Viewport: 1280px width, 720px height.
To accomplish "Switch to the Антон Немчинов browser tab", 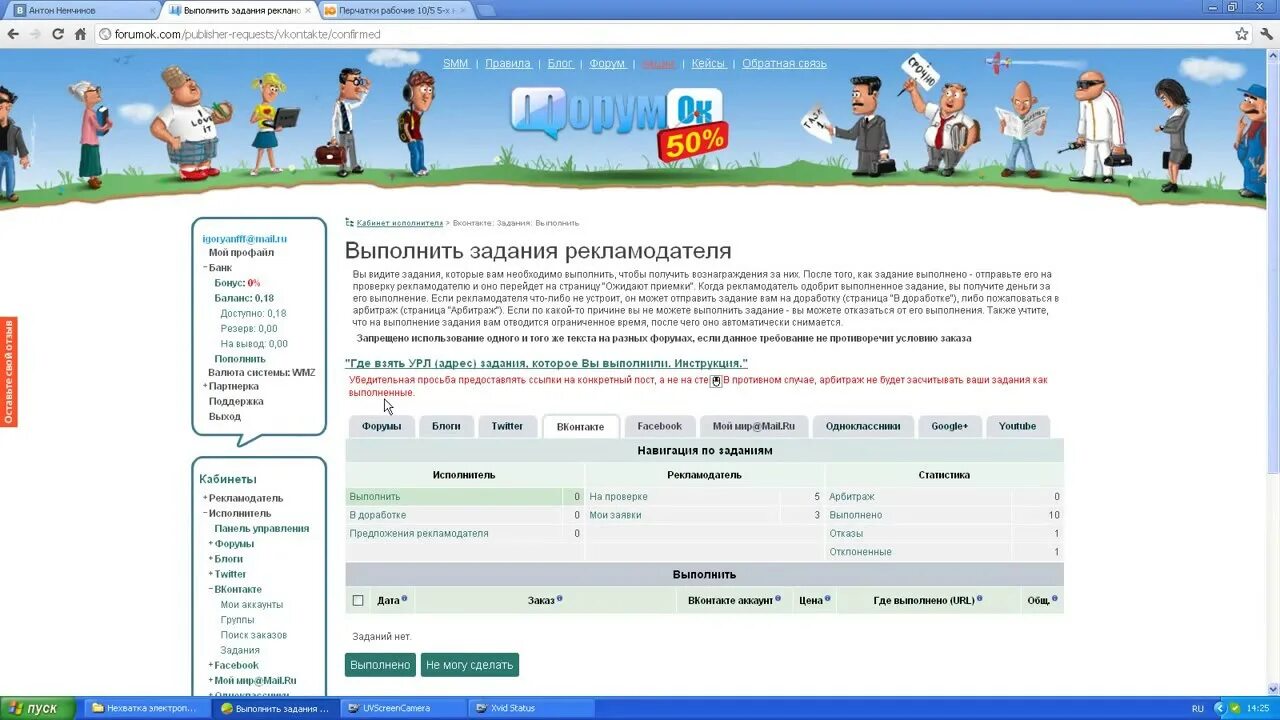I will 80,10.
